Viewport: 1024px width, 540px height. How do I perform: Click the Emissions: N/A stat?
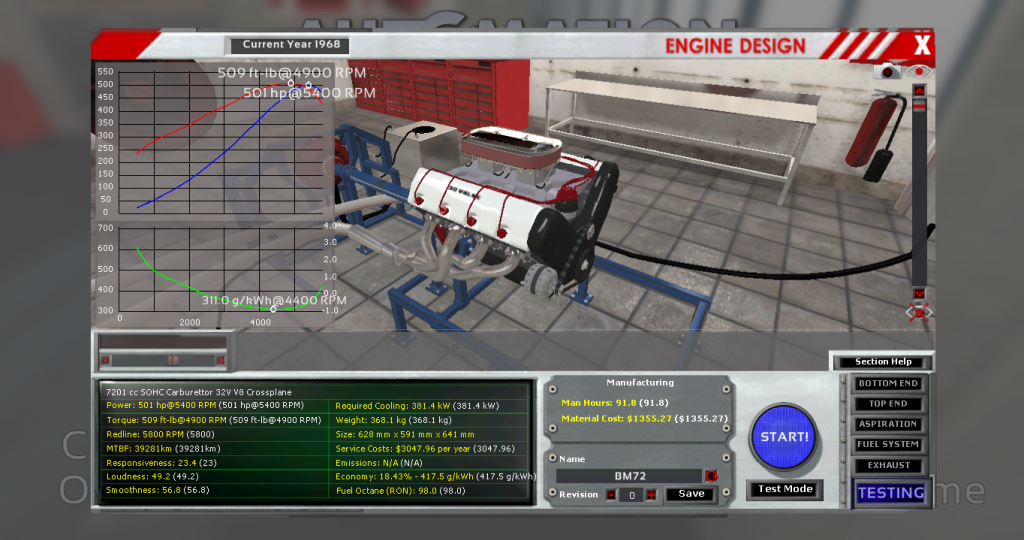pos(379,463)
